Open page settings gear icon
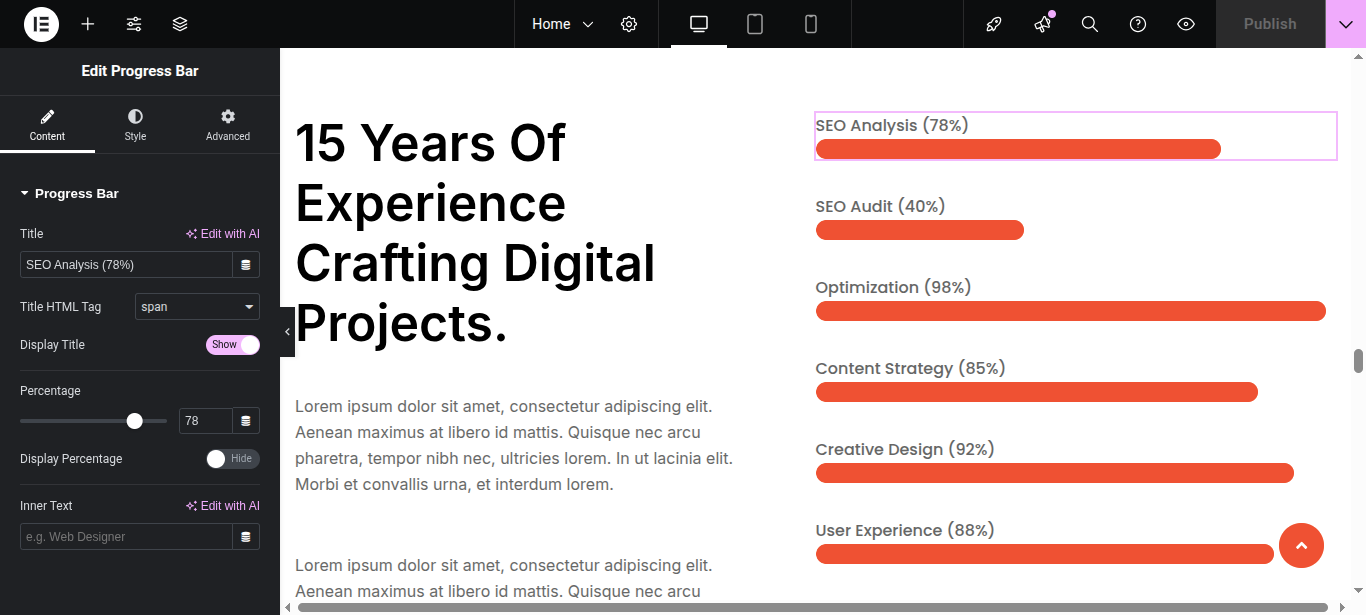Screen dimensions: 1366x615 click(x=629, y=24)
